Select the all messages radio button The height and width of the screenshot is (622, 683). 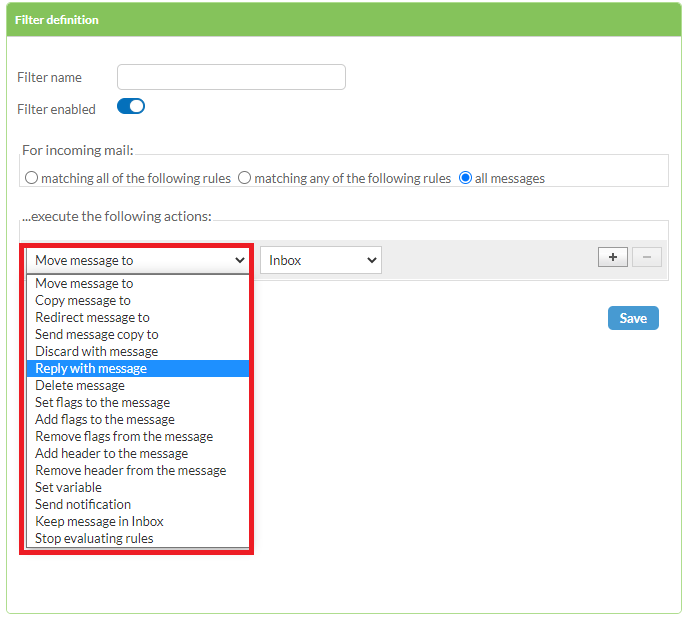465,178
